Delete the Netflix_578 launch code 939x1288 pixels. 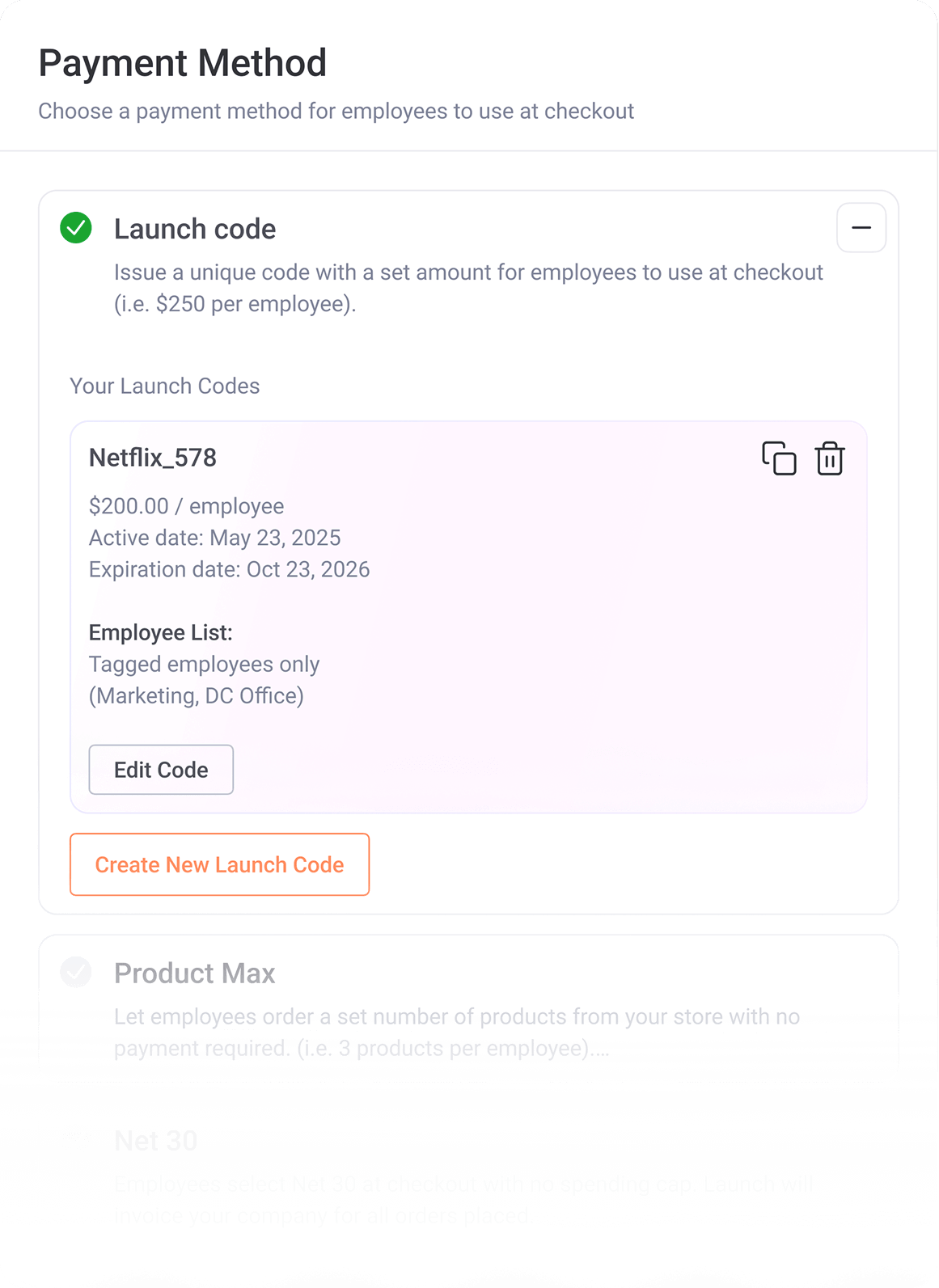(830, 458)
